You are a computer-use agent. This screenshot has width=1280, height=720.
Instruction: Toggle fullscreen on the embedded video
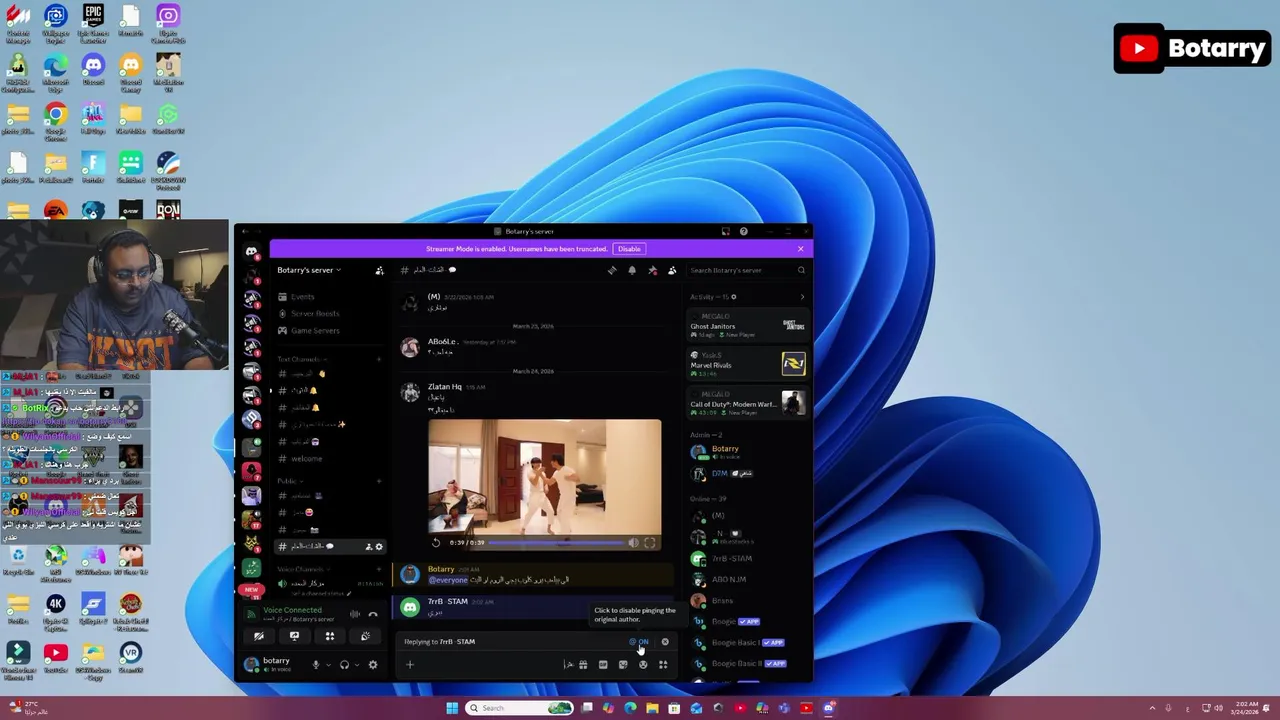[x=650, y=542]
